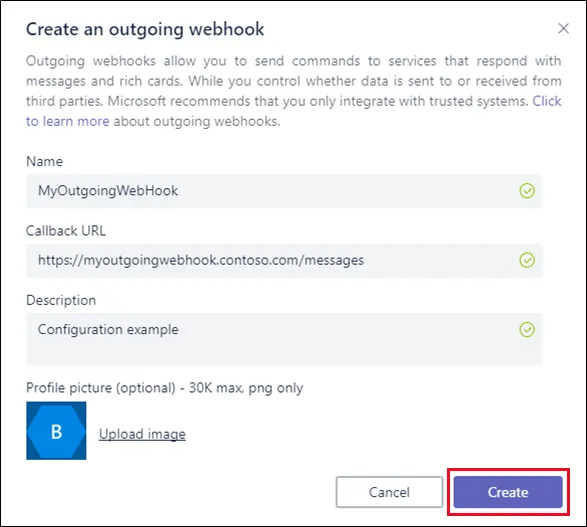Click the green checkmark in Description field
This screenshot has height=527, width=587.
click(x=527, y=330)
